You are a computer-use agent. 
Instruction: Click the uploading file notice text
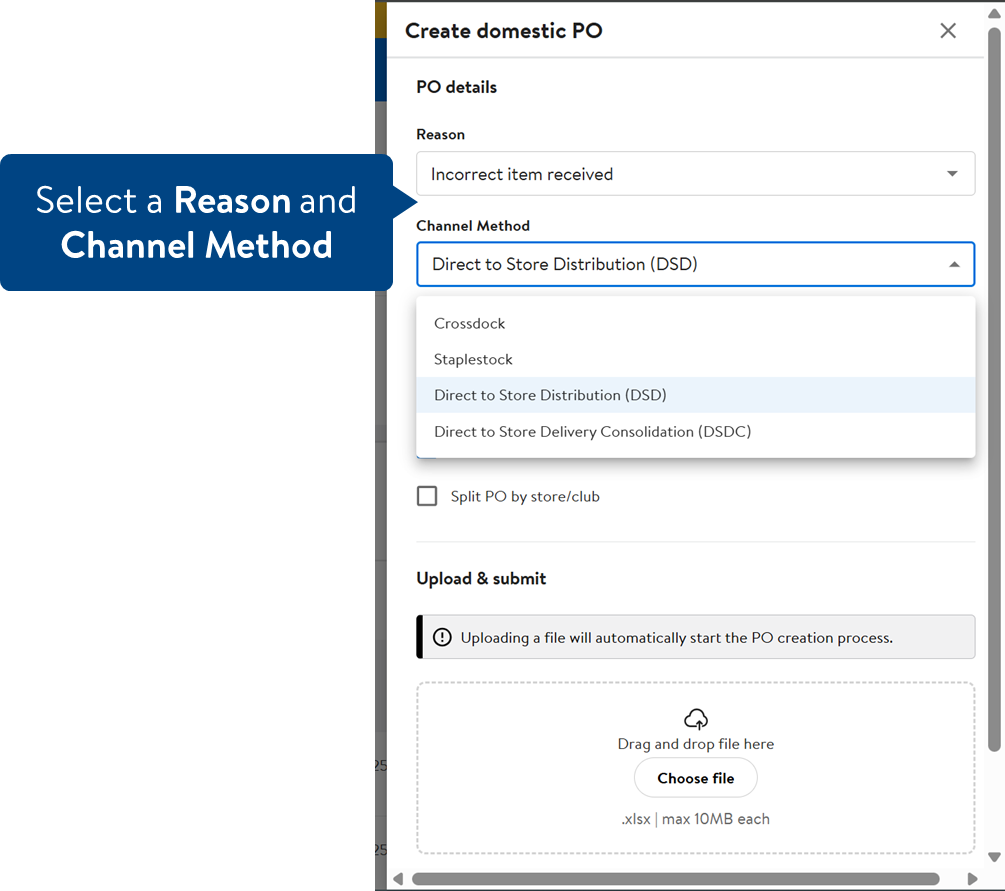pos(677,638)
